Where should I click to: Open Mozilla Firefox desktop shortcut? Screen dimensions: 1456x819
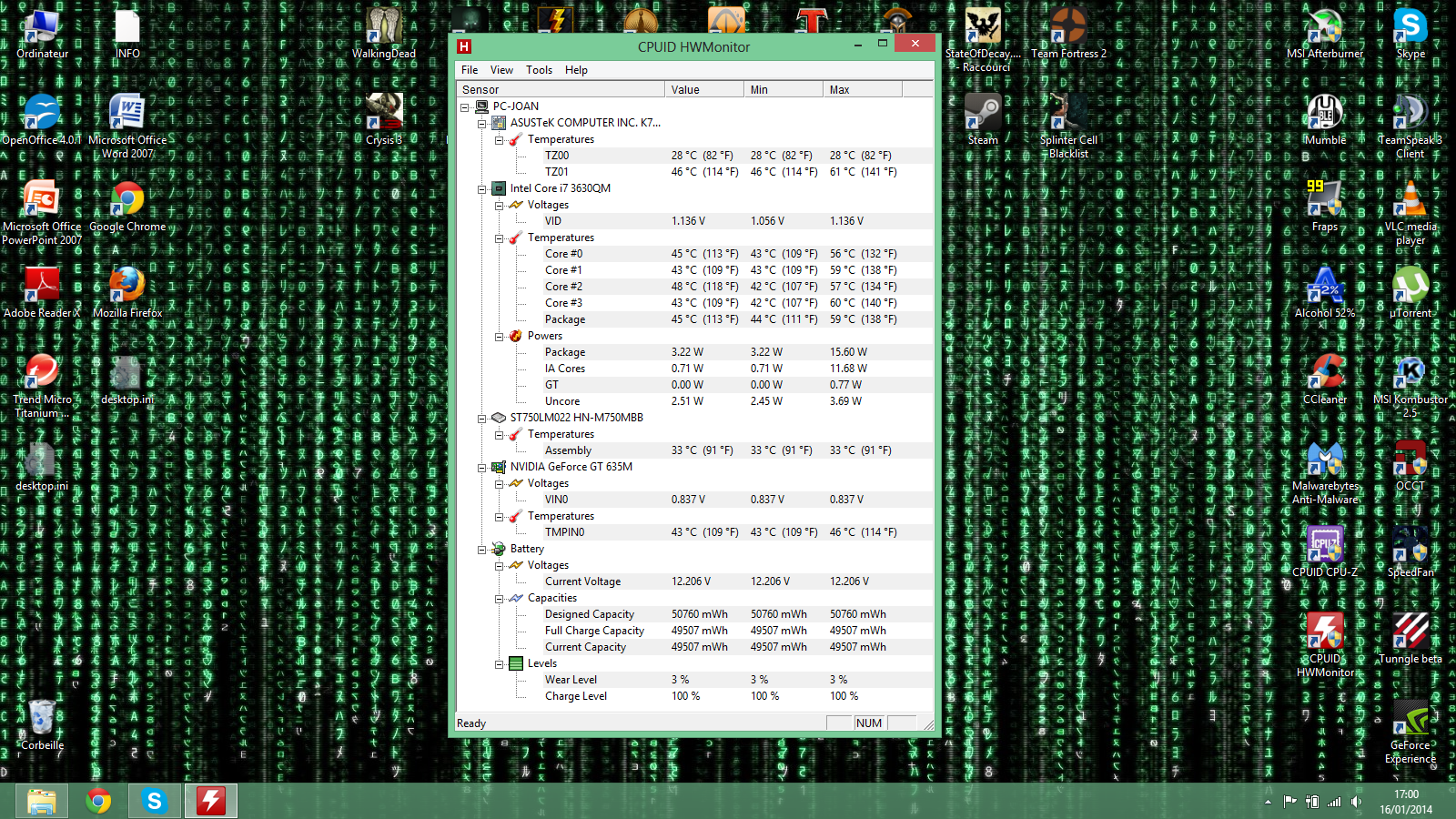click(x=127, y=292)
